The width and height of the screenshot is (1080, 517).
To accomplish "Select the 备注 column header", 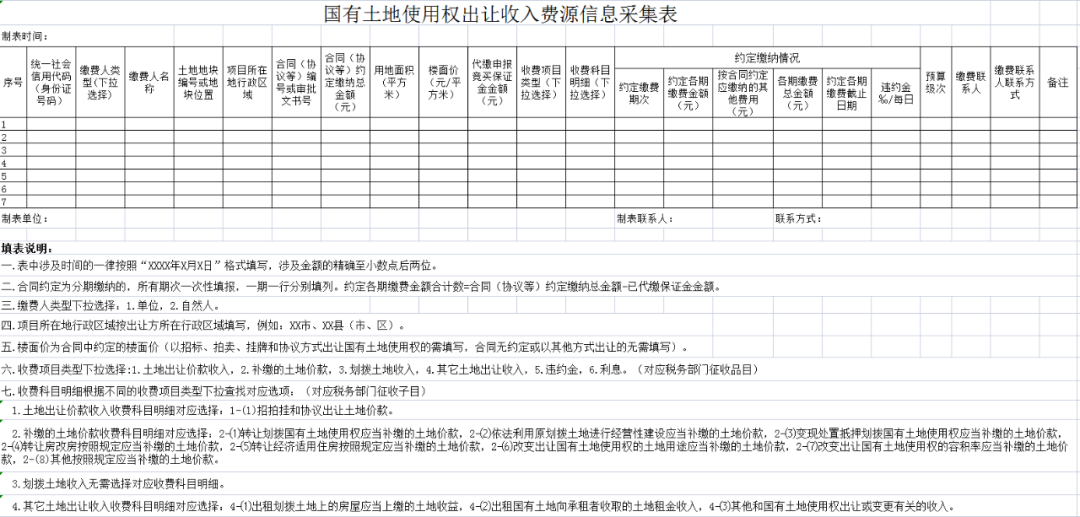I will 1058,83.
